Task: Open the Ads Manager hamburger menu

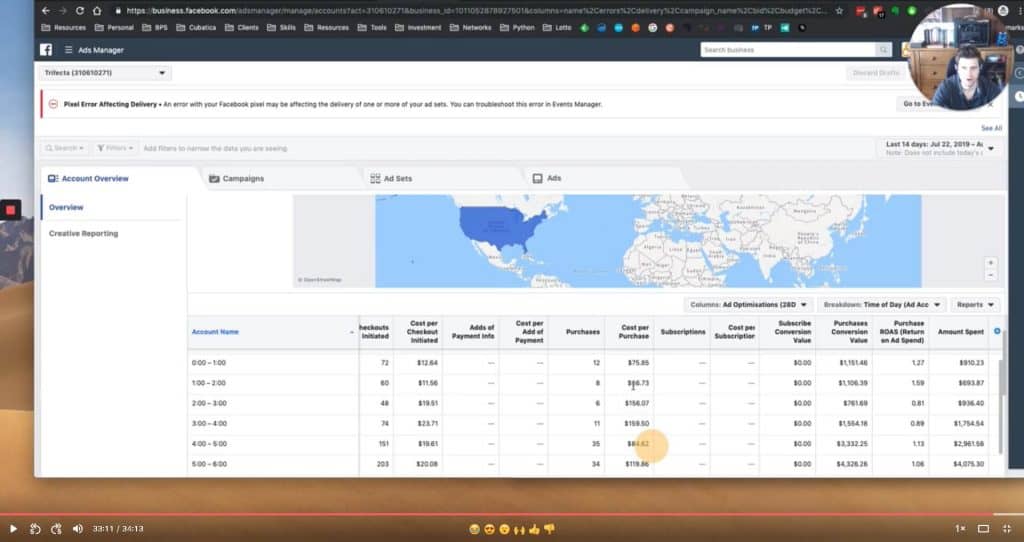Action: point(69,50)
